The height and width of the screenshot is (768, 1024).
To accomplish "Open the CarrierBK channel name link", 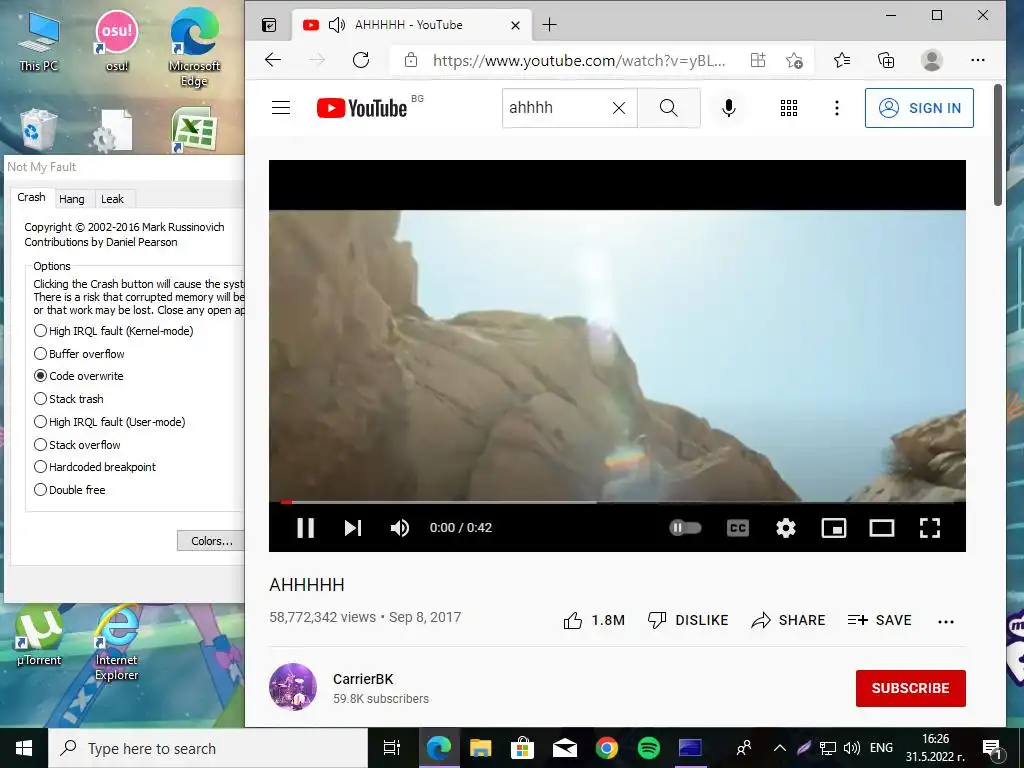I will 363,679.
